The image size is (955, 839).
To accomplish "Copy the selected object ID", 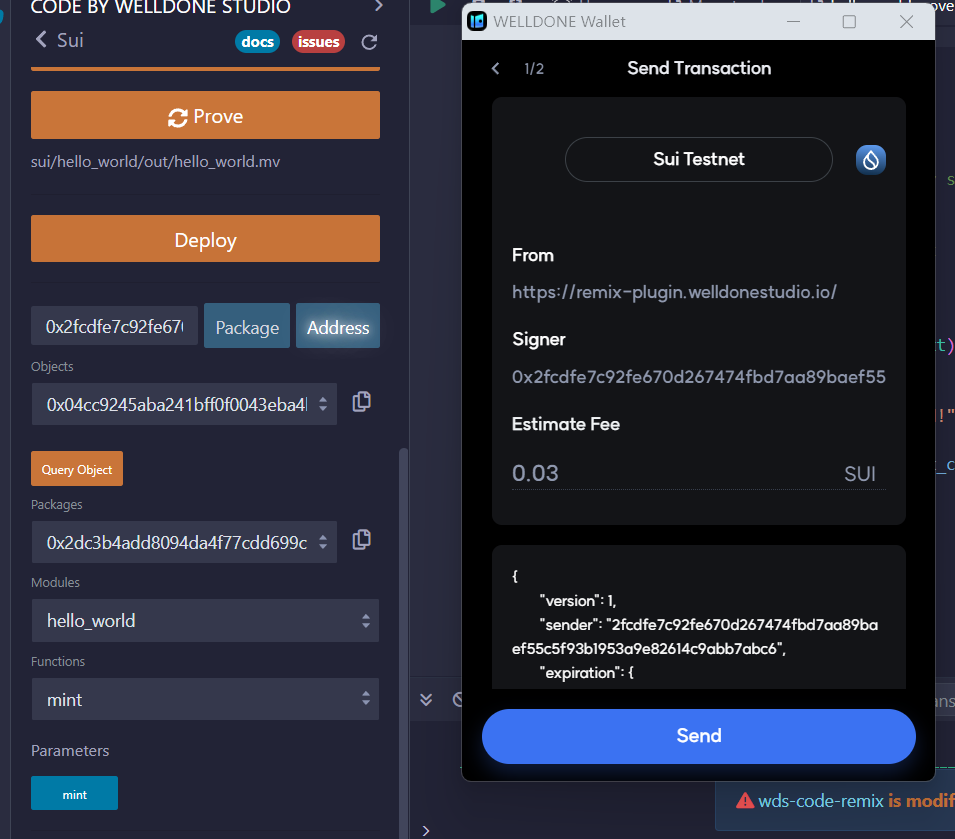I will pyautogui.click(x=362, y=402).
